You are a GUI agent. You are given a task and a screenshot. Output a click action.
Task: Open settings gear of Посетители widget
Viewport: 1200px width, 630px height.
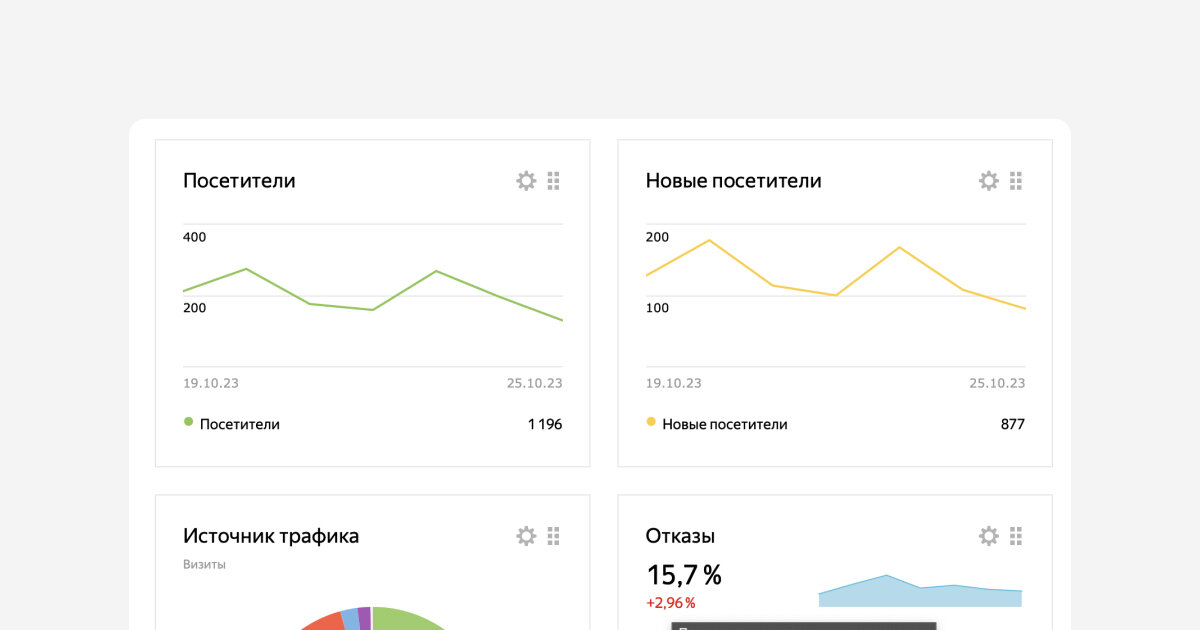(526, 181)
